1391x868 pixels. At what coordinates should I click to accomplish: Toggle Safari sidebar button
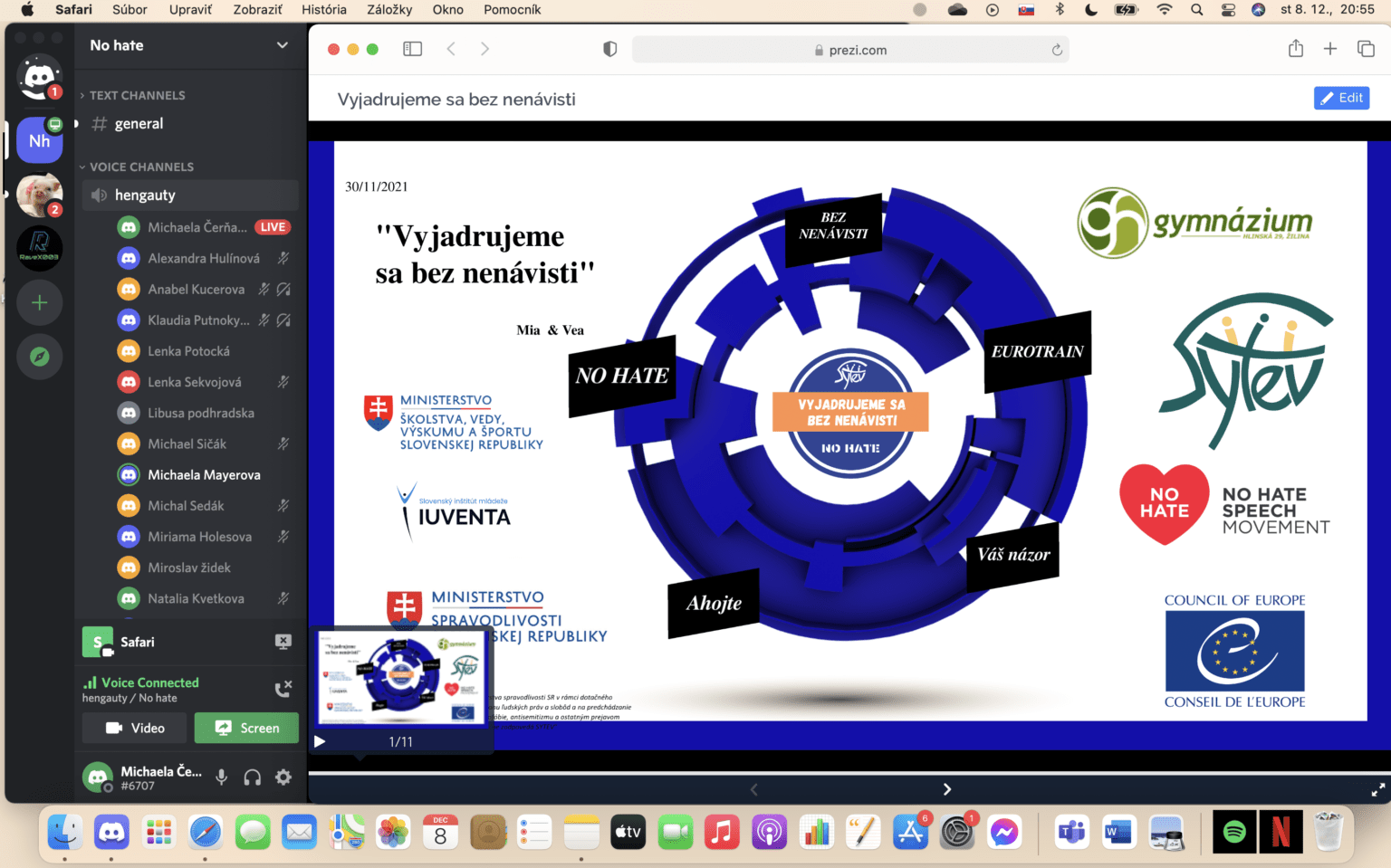point(412,49)
